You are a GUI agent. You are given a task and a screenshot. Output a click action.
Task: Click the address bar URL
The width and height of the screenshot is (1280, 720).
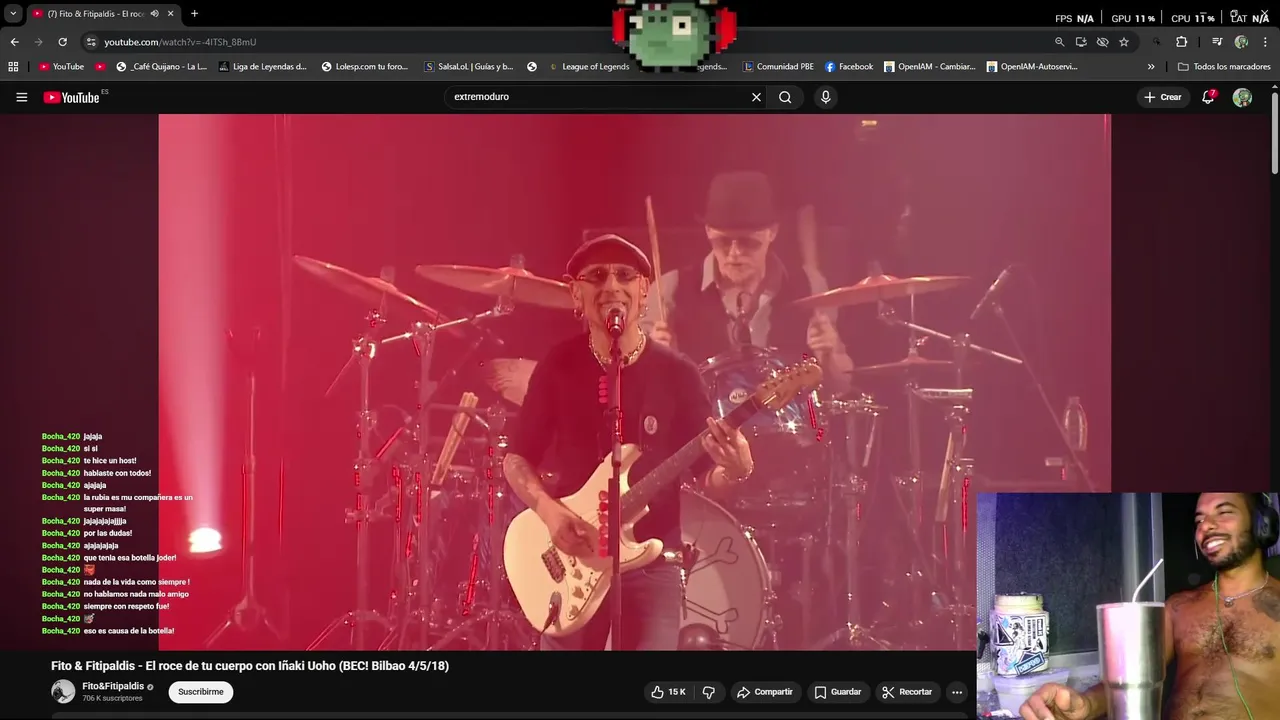180,42
